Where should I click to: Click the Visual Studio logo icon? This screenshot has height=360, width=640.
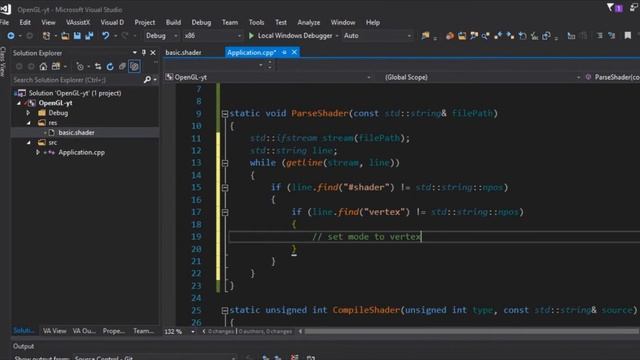coord(5,9)
